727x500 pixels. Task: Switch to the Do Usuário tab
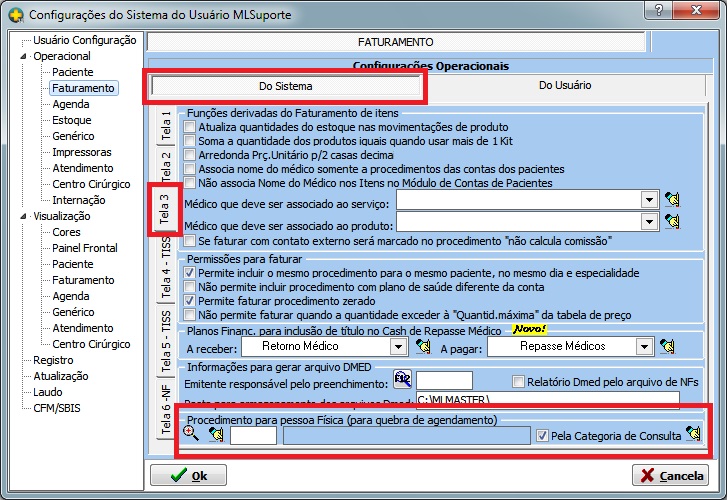[x=565, y=86]
